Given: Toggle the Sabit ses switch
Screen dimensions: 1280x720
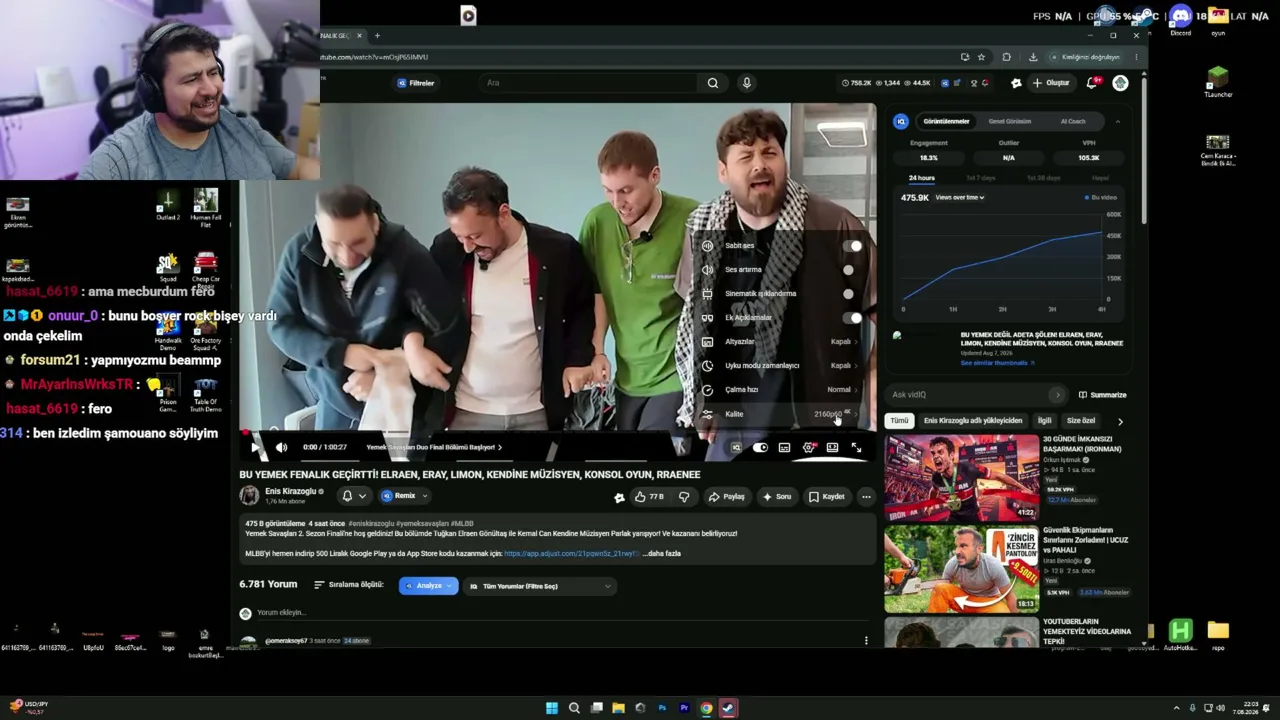Looking at the screenshot, I should point(852,246).
